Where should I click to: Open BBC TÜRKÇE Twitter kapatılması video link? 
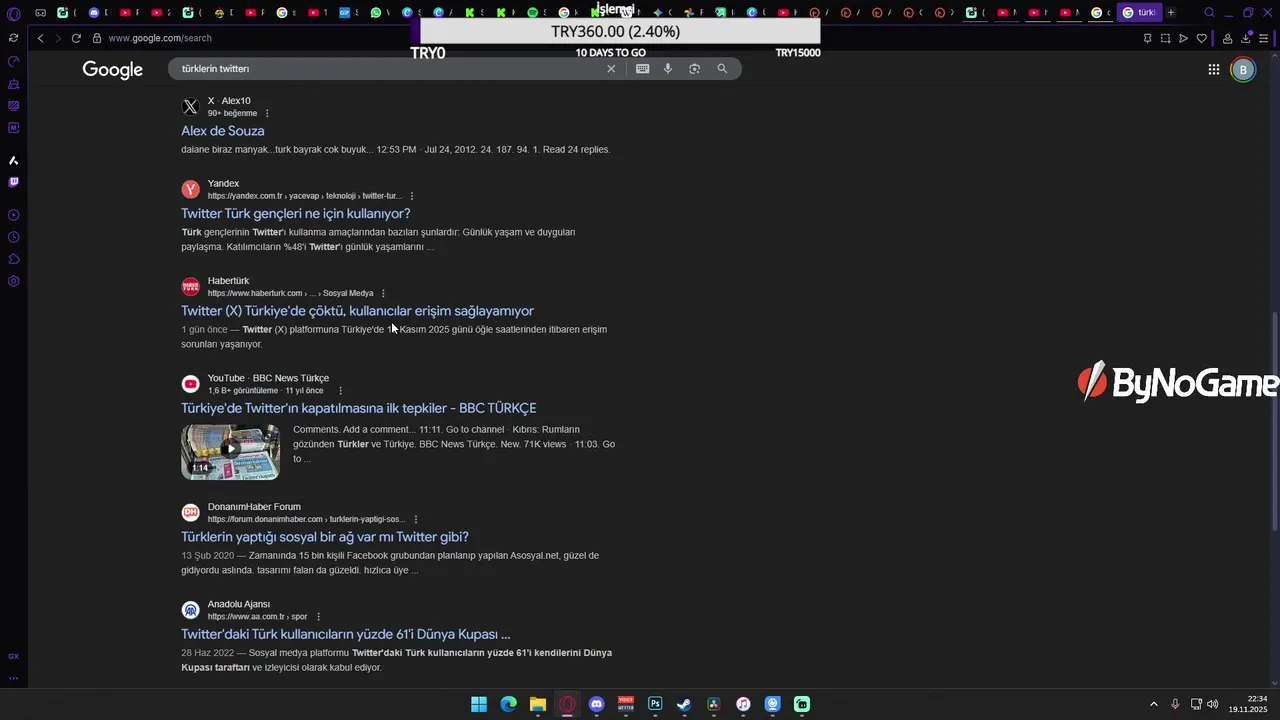[359, 408]
